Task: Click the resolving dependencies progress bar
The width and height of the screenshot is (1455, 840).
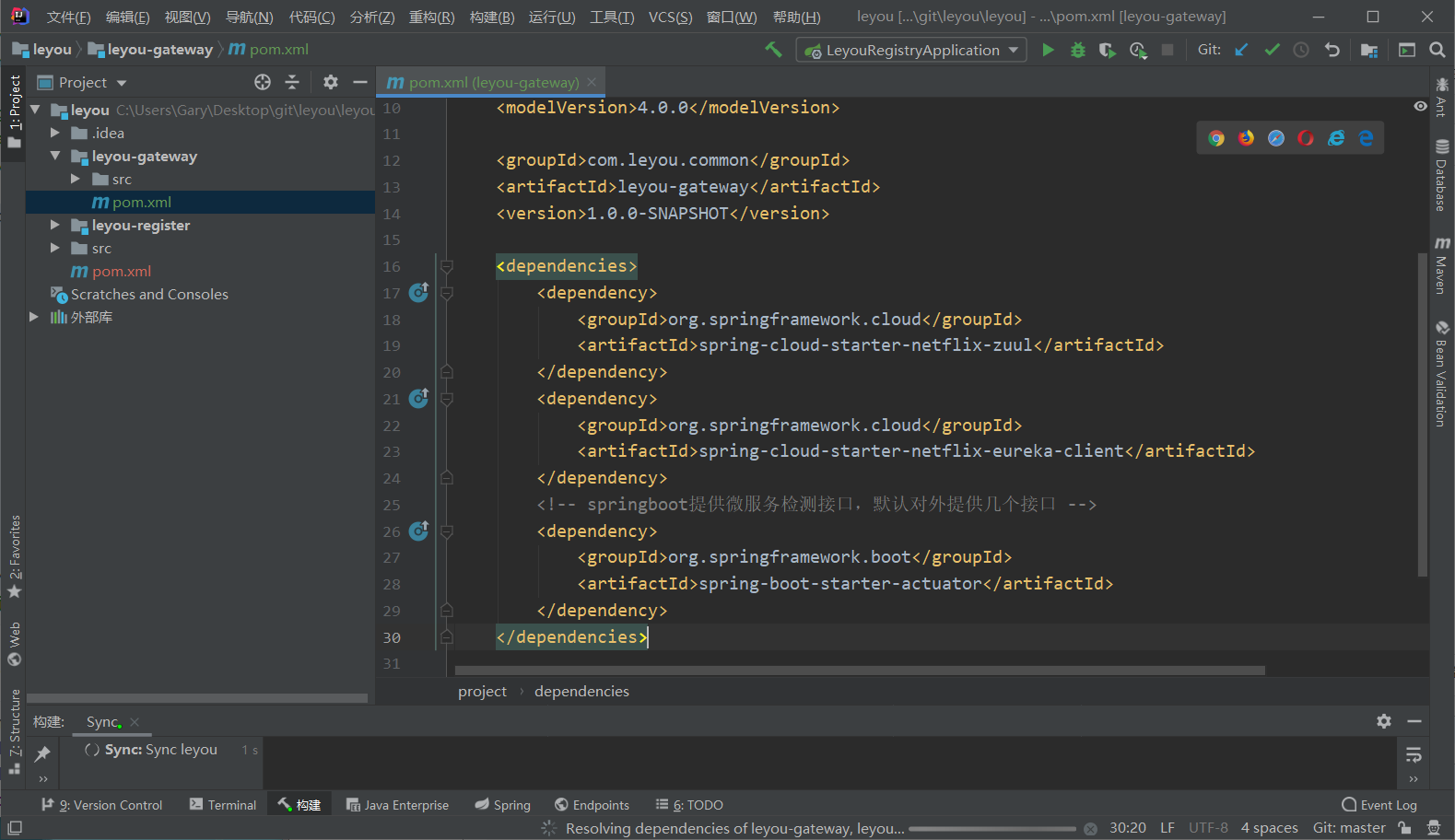Action: 992,829
